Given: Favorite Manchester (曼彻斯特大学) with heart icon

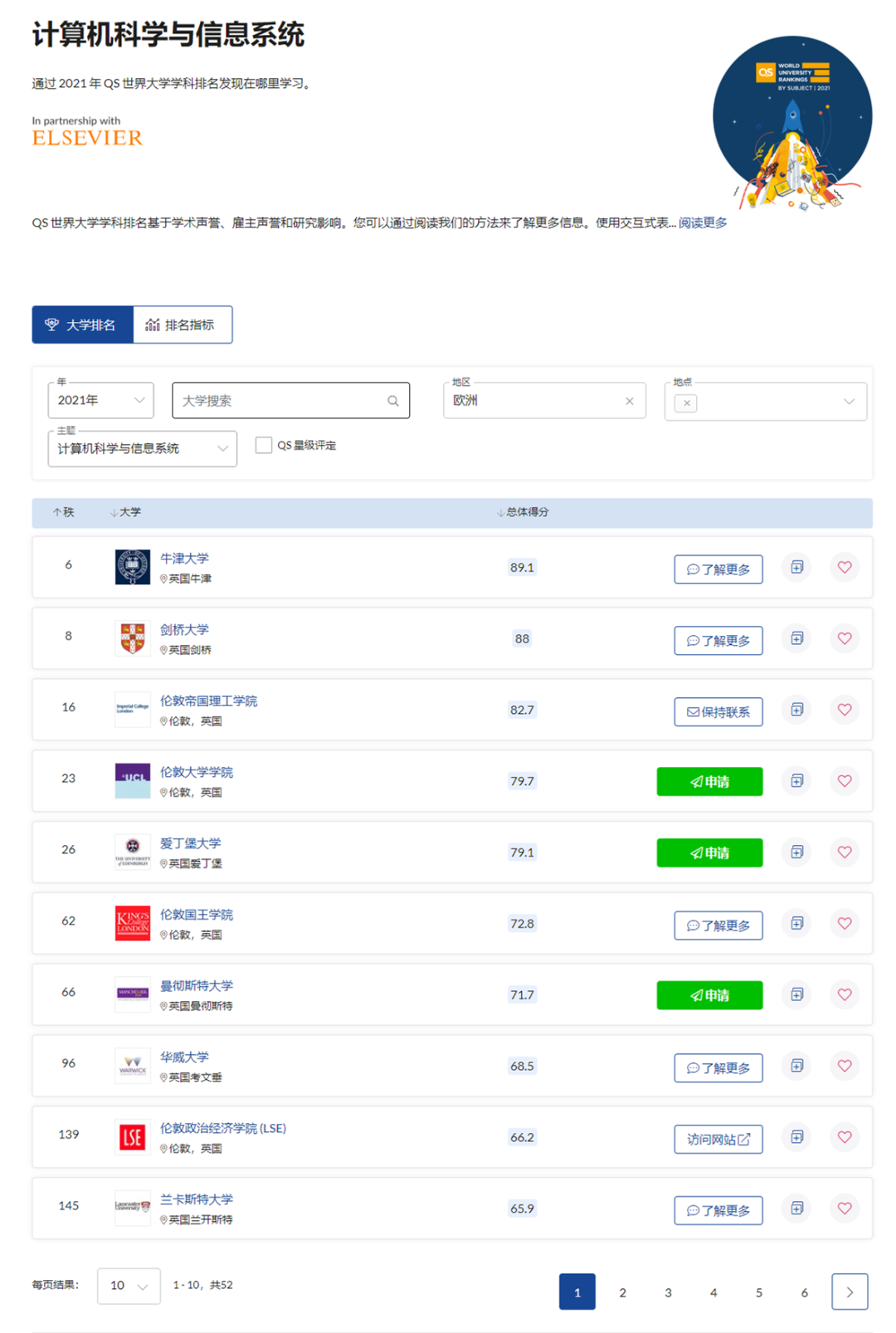Looking at the screenshot, I should click(x=845, y=995).
